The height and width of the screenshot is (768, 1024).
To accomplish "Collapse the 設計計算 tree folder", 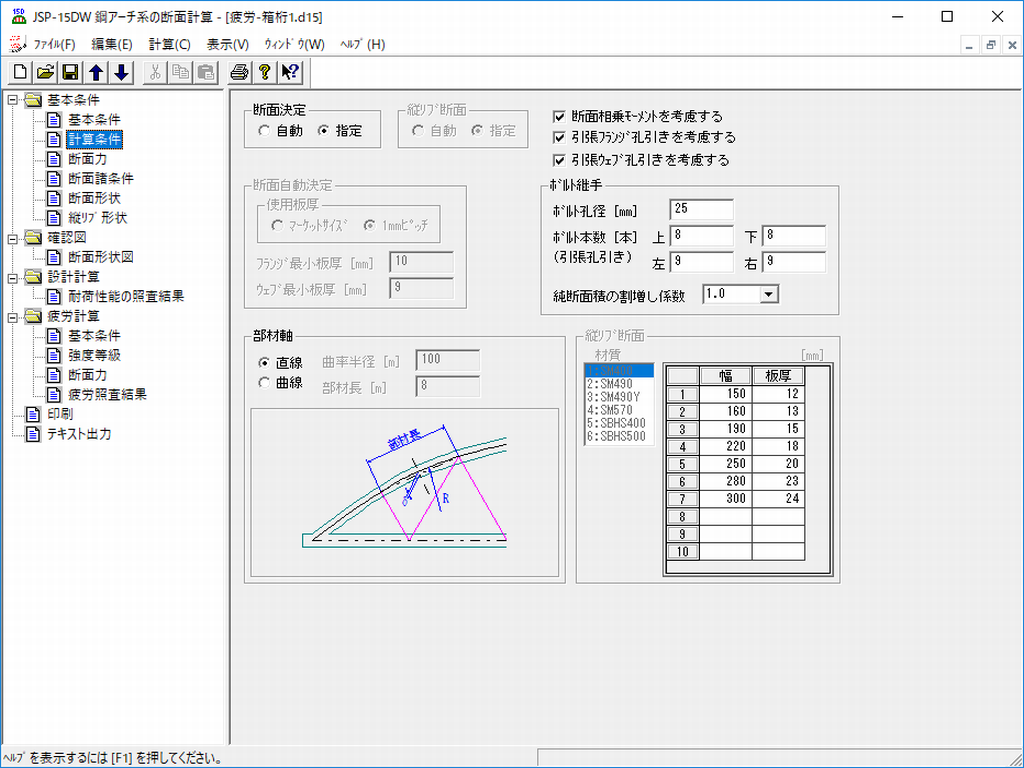I will 12,277.
